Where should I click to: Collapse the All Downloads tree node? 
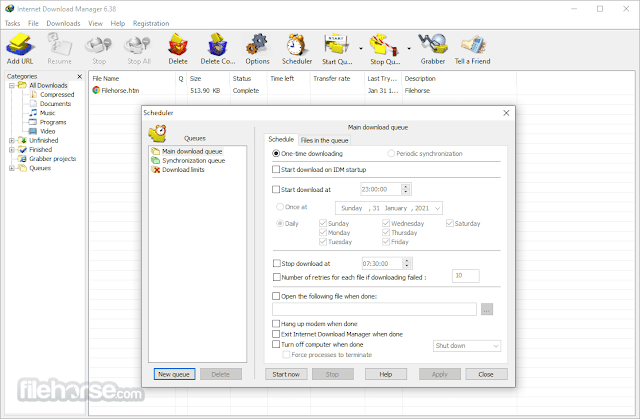coord(12,85)
